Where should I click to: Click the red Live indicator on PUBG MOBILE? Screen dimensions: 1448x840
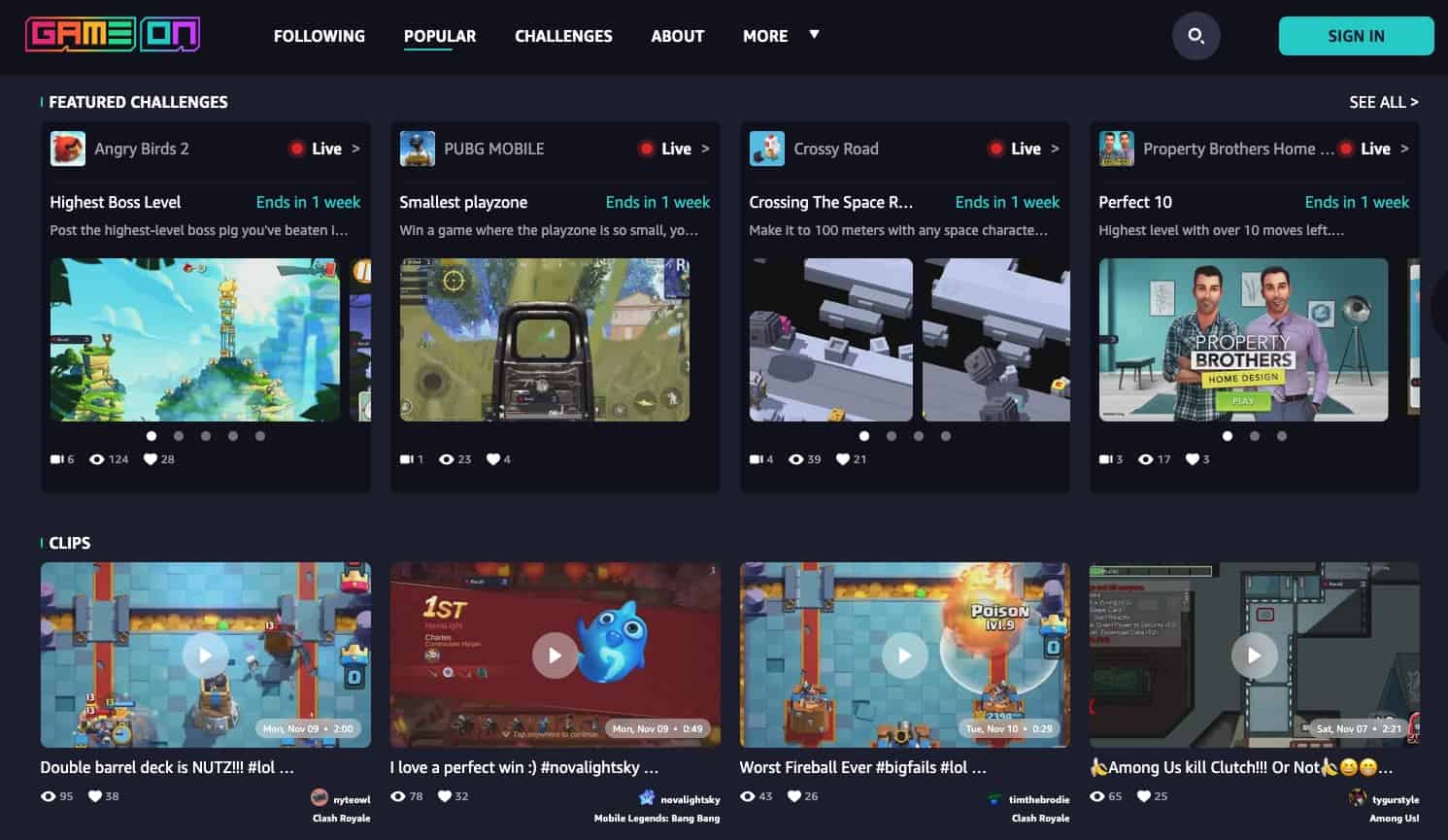646,149
